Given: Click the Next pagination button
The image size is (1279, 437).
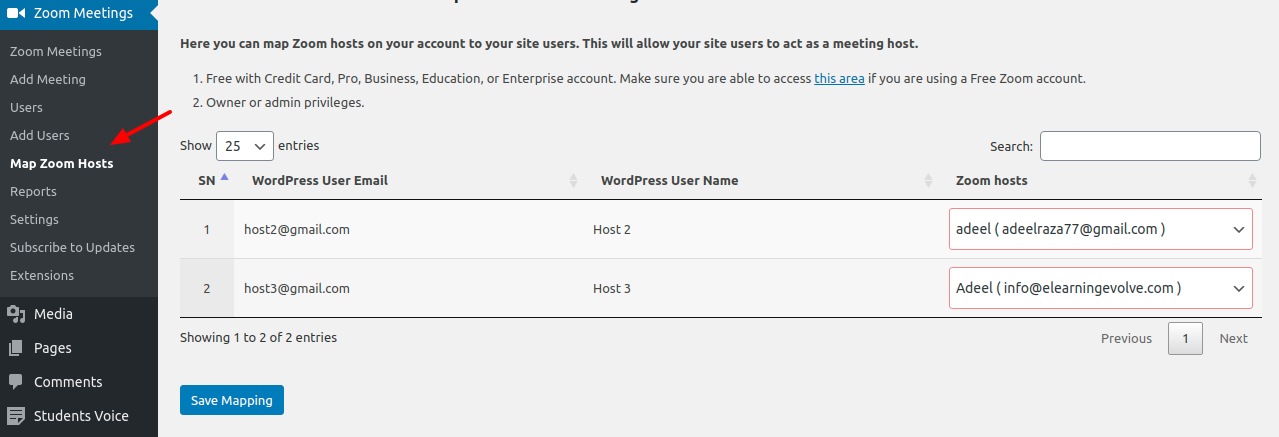Looking at the screenshot, I should pyautogui.click(x=1233, y=338).
